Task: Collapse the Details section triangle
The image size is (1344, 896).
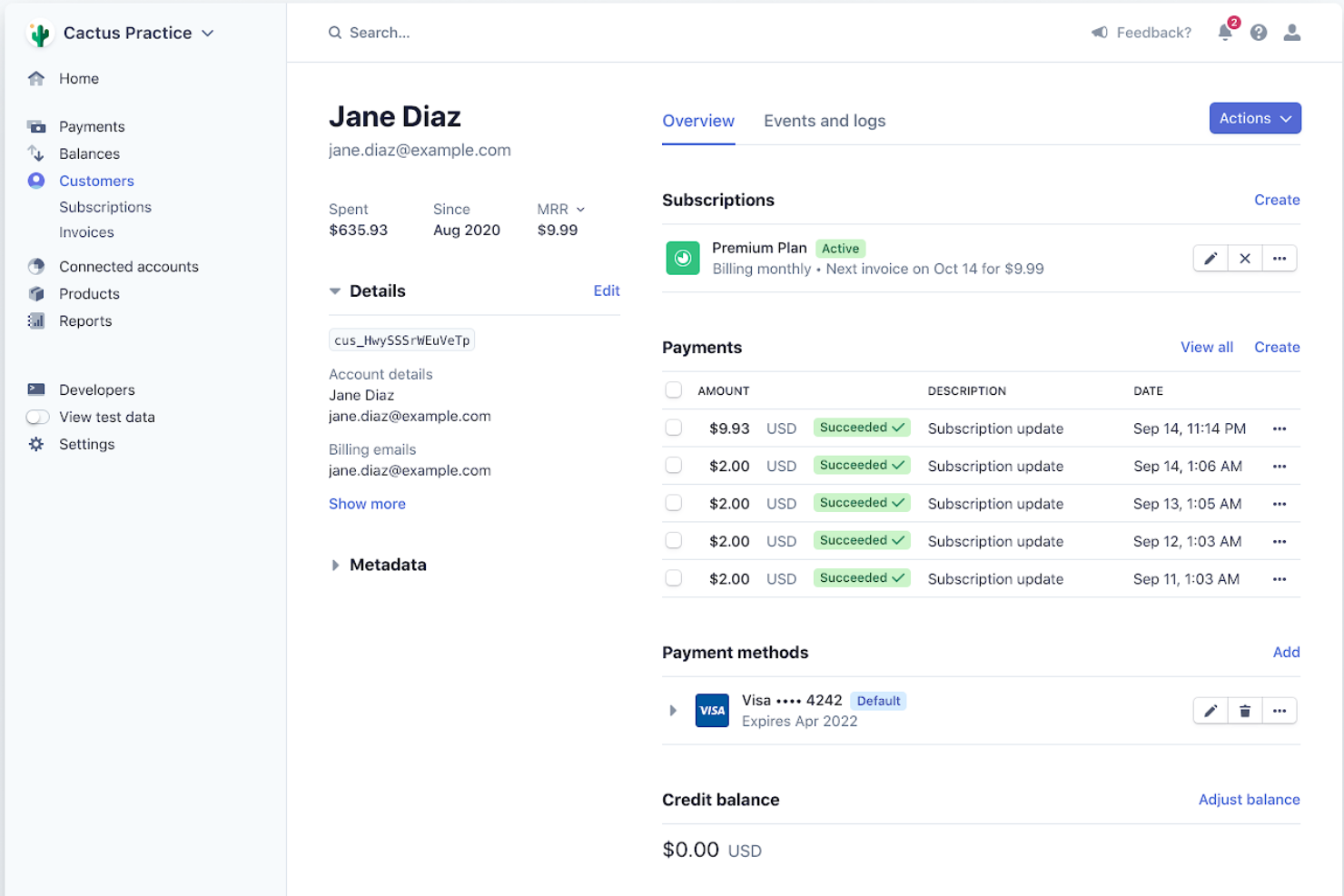Action: pos(335,291)
